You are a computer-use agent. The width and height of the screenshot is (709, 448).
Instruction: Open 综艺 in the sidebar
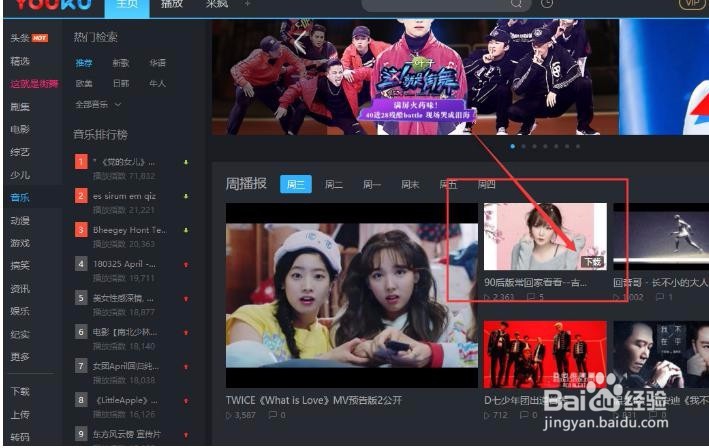(x=20, y=152)
